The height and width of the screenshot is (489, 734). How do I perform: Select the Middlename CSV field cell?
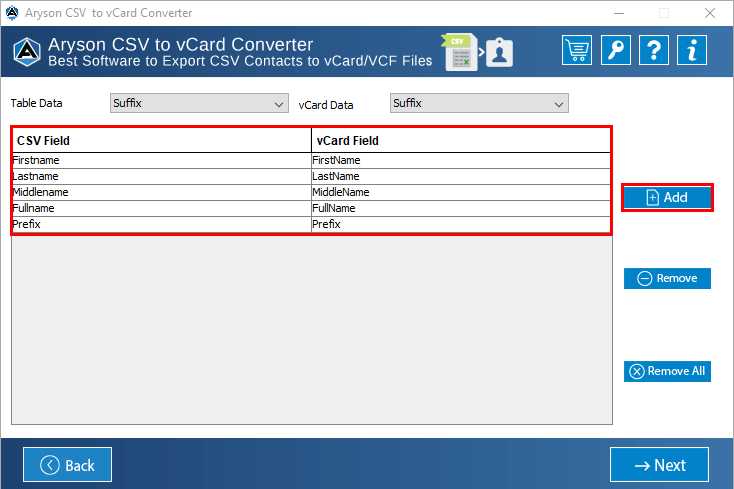tap(161, 192)
